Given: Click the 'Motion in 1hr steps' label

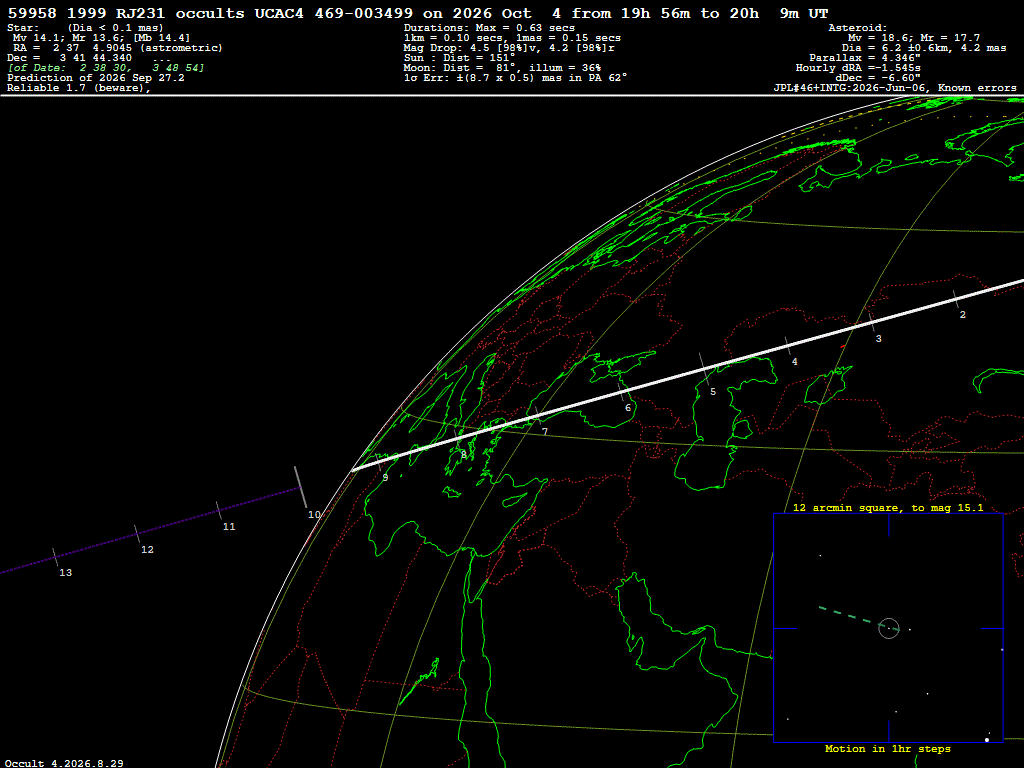Looking at the screenshot, I should coord(888,748).
